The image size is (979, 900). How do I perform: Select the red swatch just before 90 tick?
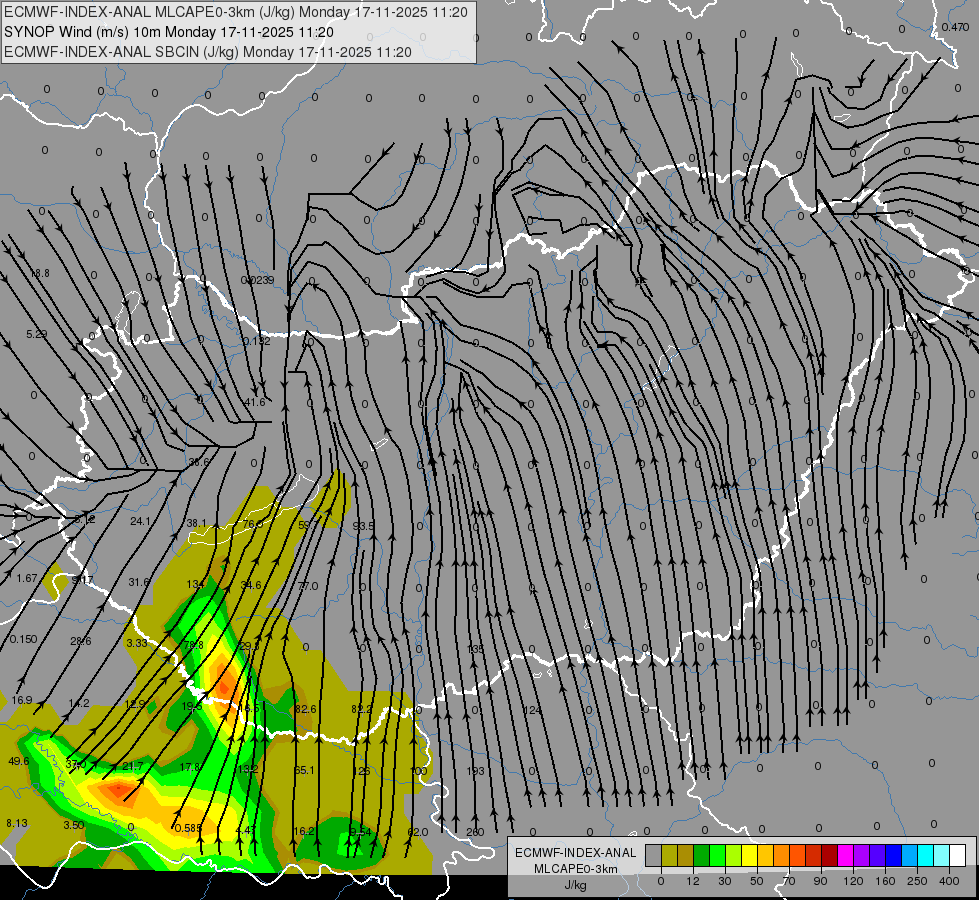pyautogui.click(x=814, y=855)
